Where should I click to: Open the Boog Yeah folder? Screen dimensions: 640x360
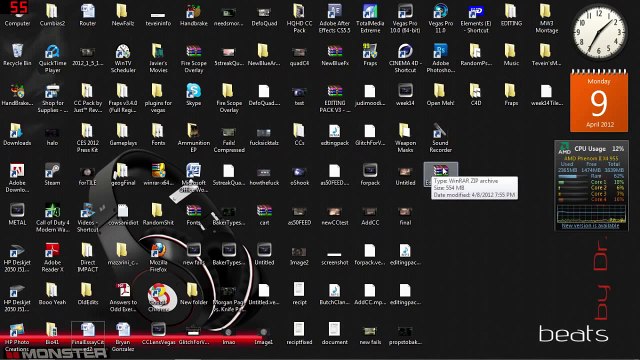(x=52, y=294)
